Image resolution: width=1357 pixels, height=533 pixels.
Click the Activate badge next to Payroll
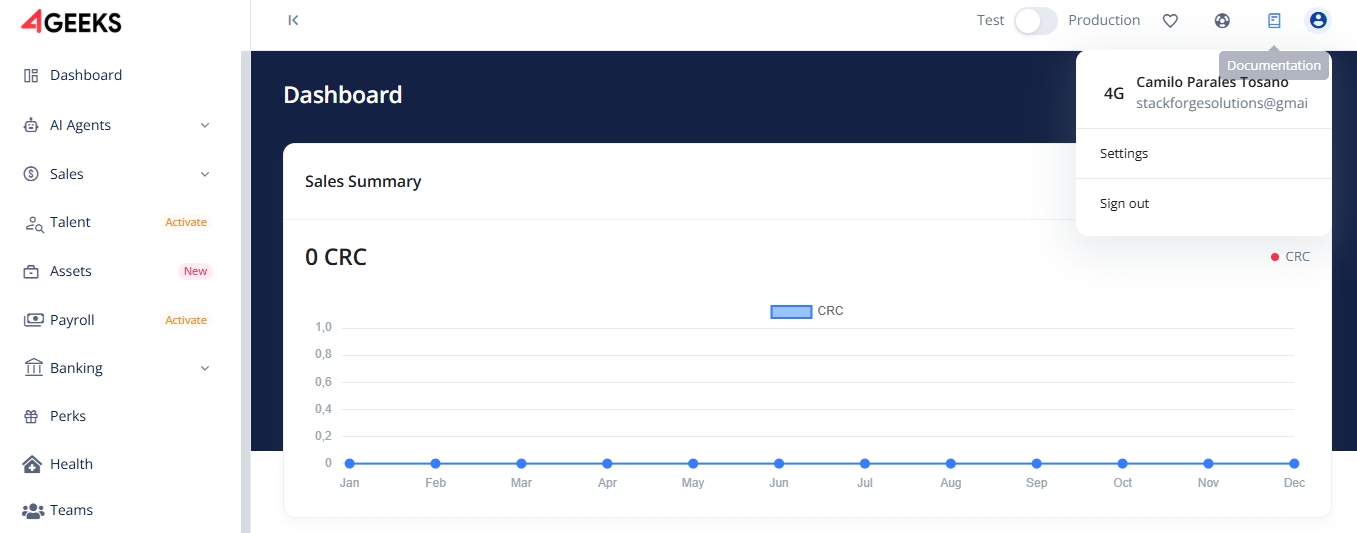click(186, 320)
